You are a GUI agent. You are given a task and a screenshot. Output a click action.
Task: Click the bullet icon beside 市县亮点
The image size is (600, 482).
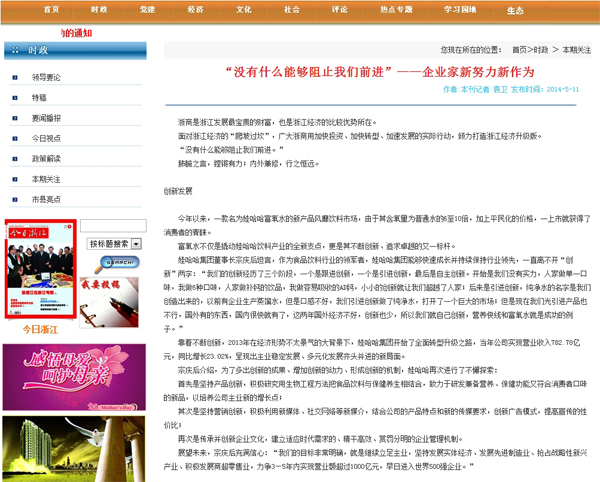[15, 199]
